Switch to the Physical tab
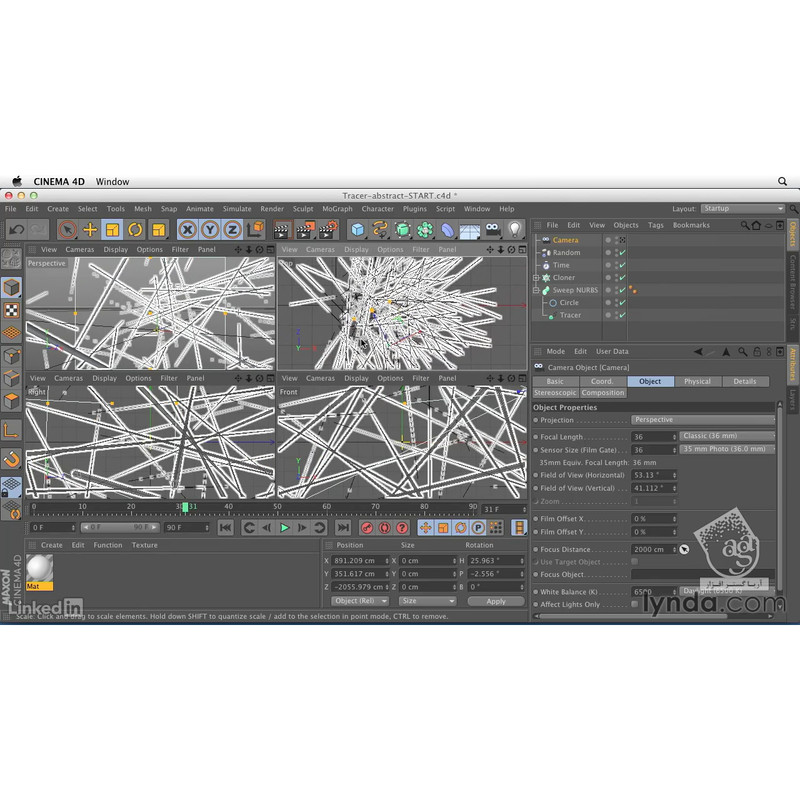Screen dimensions: 800x800 click(x=697, y=382)
